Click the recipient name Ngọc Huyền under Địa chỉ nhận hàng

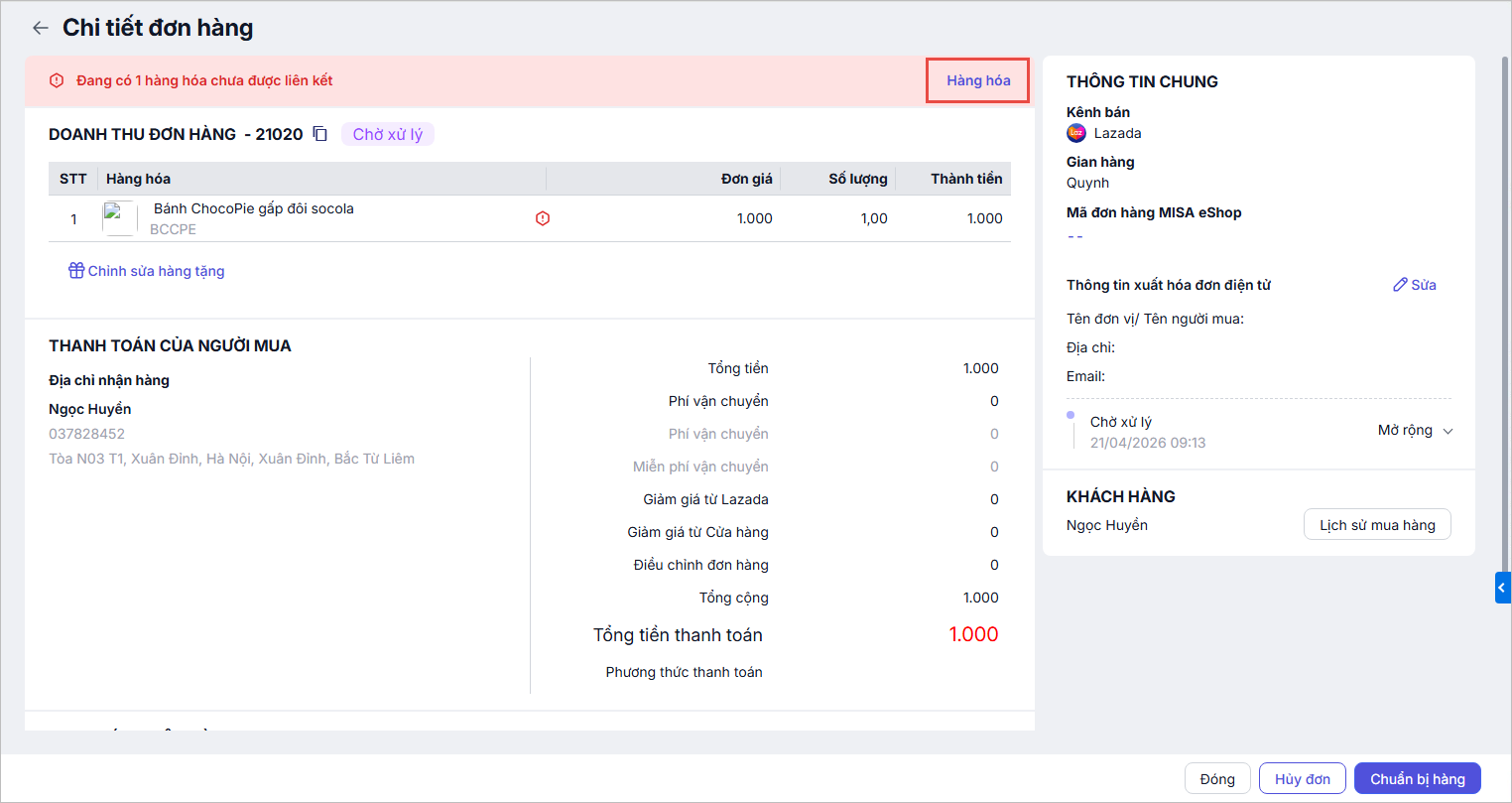90,409
